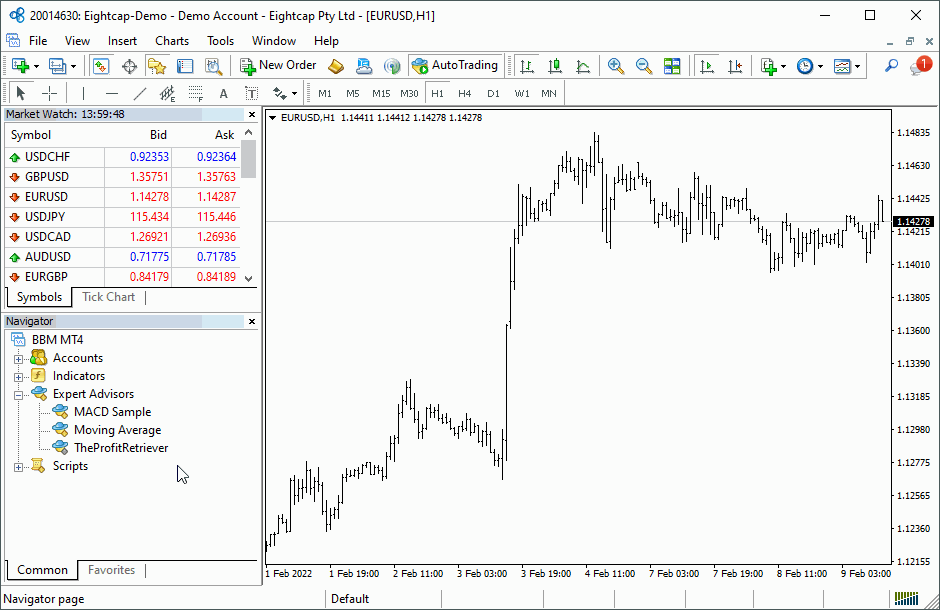Select the Crosshair tool

pos(49,94)
